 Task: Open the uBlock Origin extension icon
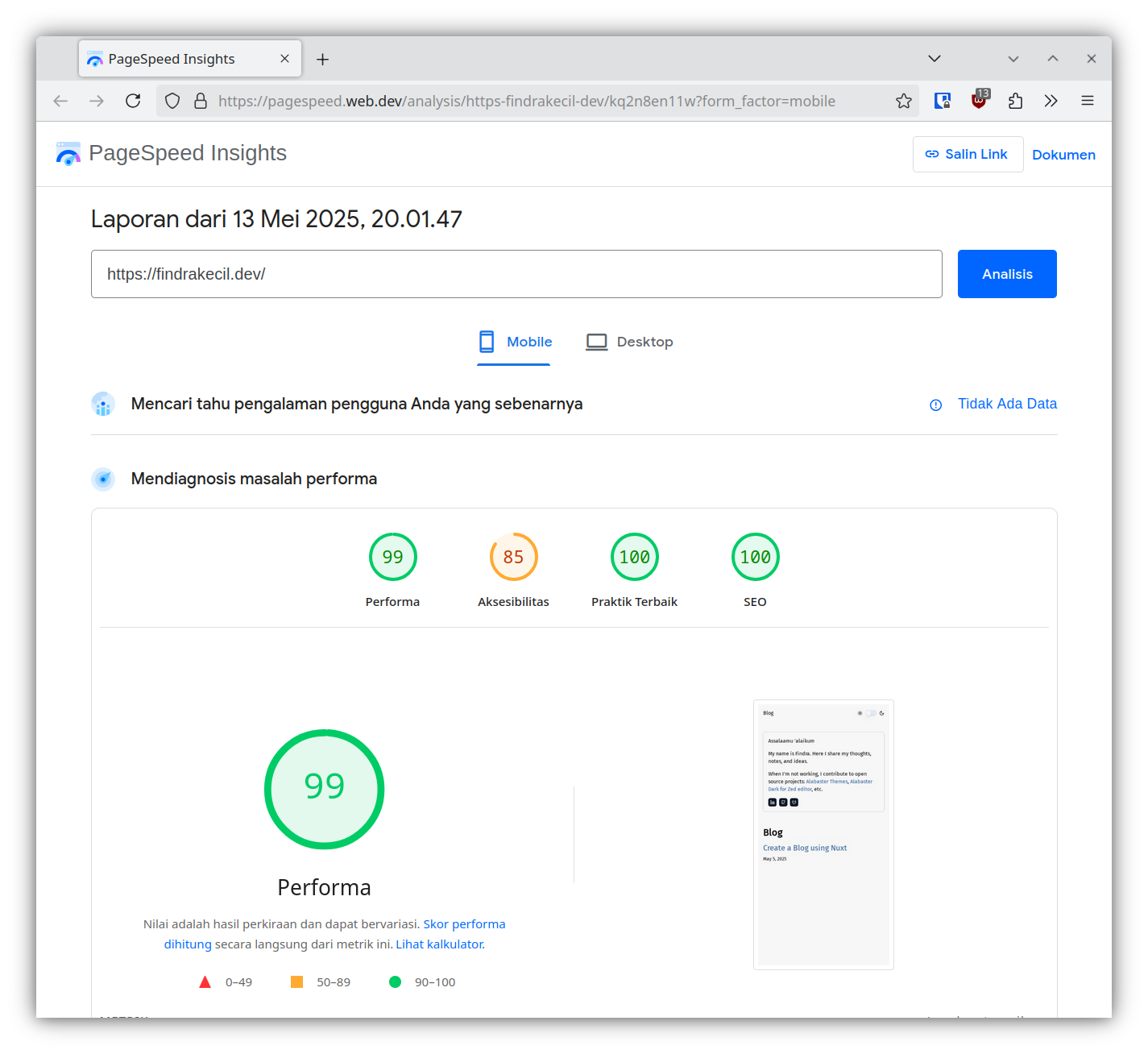click(x=980, y=100)
